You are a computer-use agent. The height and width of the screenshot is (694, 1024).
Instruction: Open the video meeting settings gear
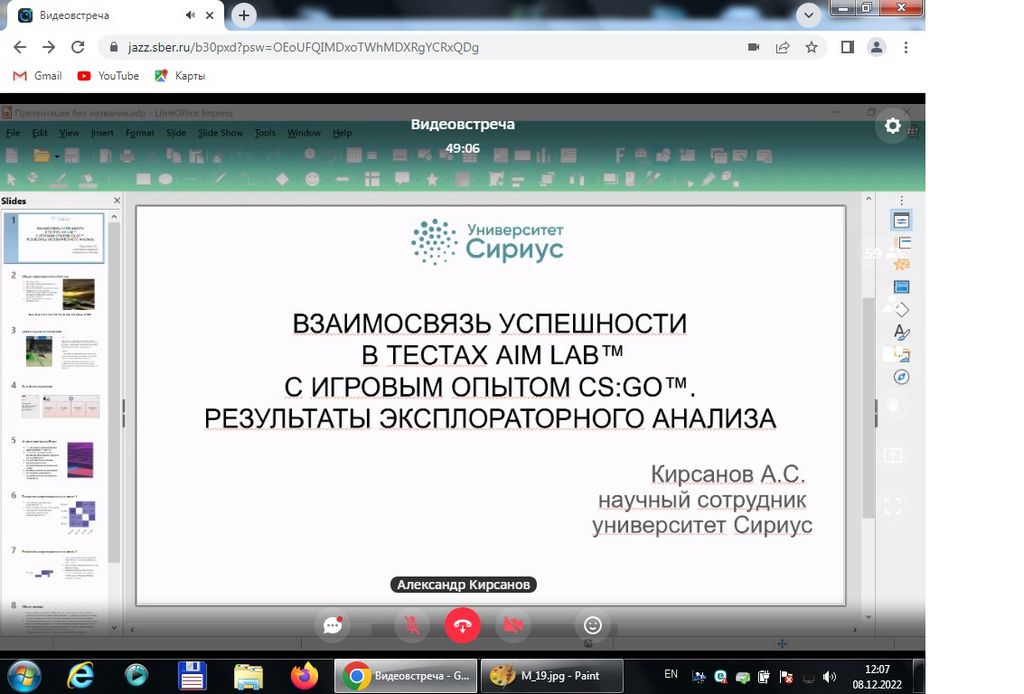tap(892, 126)
